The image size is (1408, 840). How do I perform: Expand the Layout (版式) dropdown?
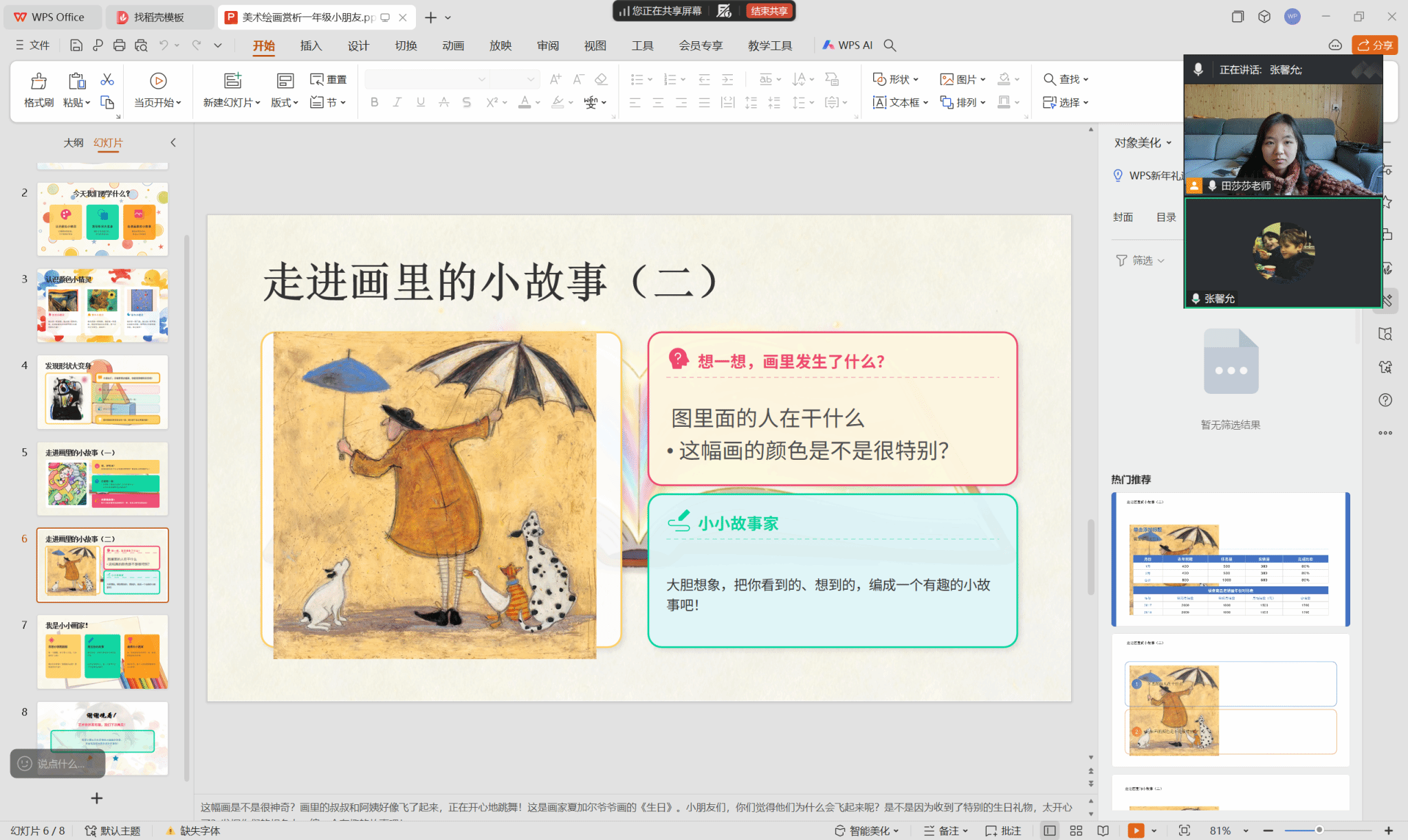[284, 102]
